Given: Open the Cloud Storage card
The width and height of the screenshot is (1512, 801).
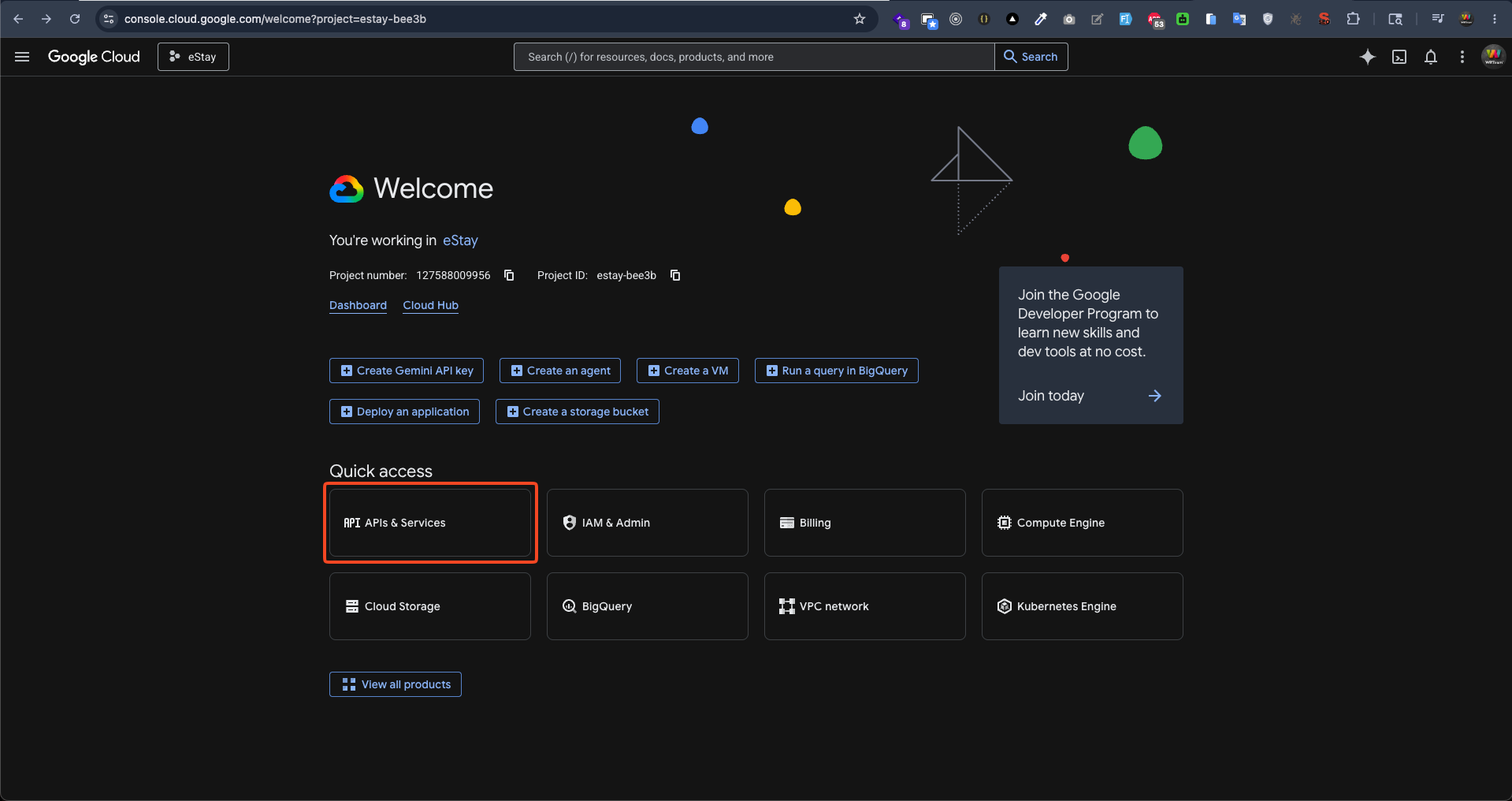Looking at the screenshot, I should pyautogui.click(x=430, y=606).
